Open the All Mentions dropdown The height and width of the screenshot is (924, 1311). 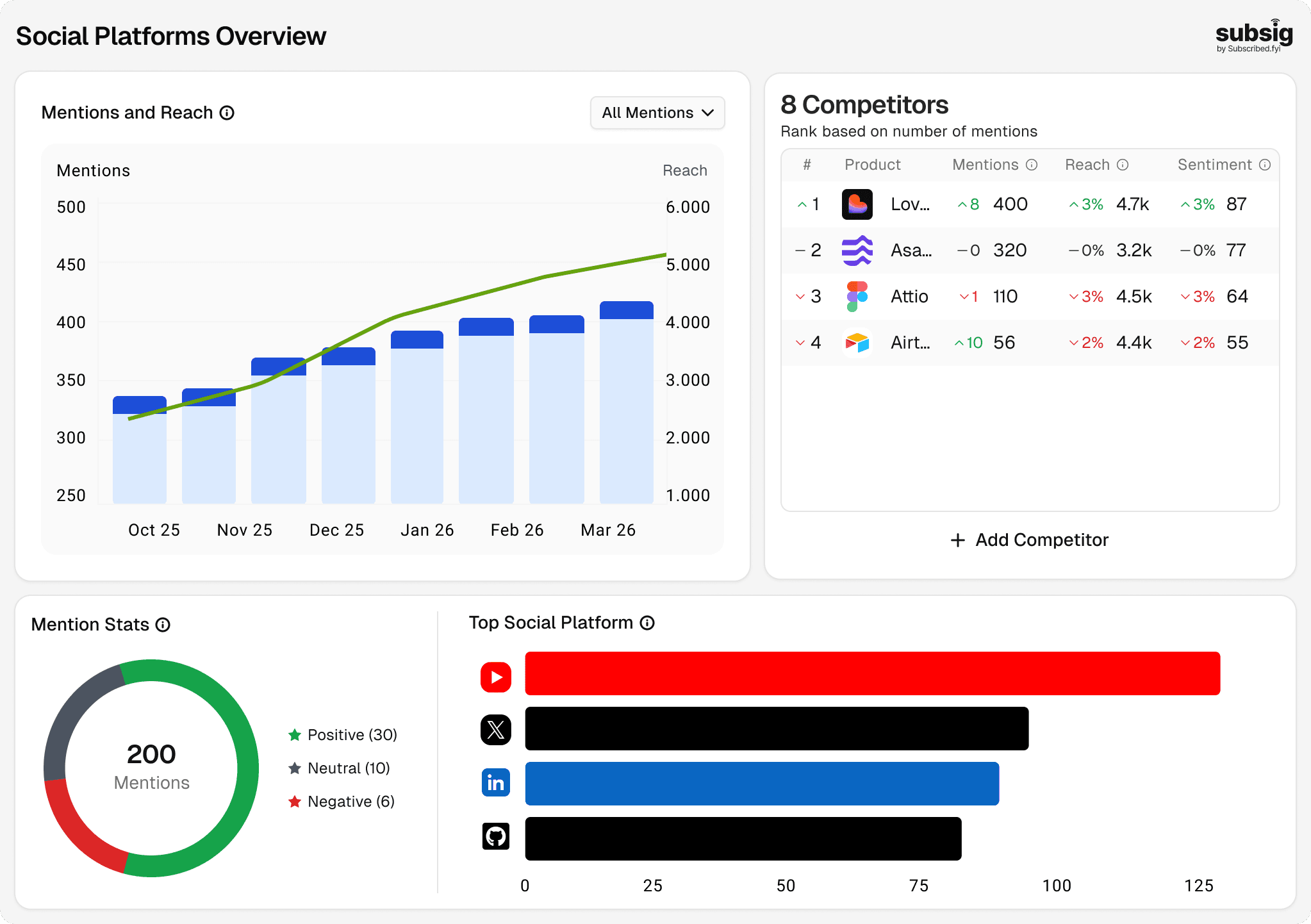click(657, 113)
